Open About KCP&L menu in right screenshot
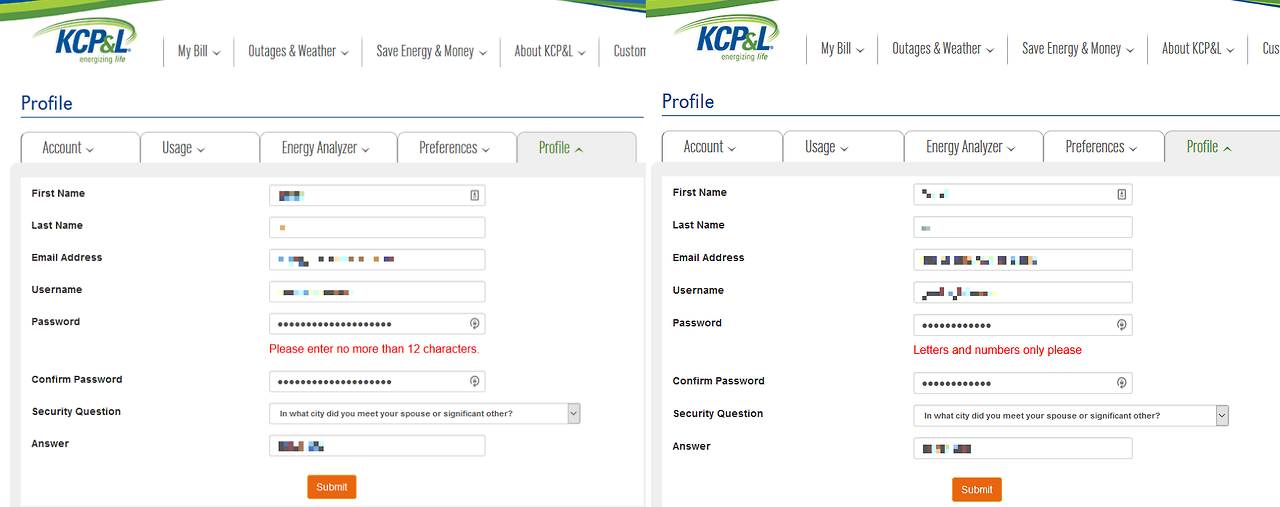Image resolution: width=1280 pixels, height=507 pixels. [1198, 48]
